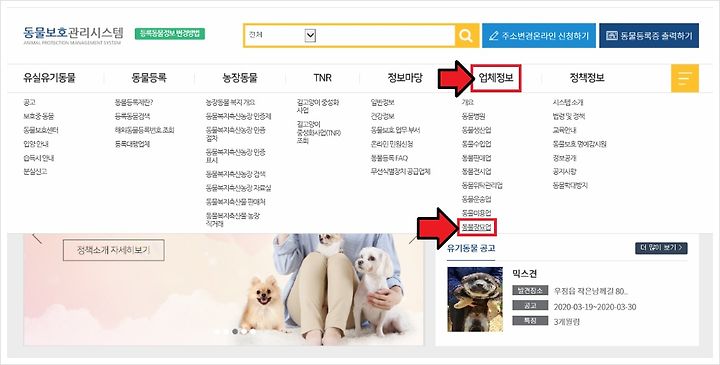Select 보호중 동물 submenu item
Image resolution: width=720 pixels, height=365 pixels.
coord(39,117)
